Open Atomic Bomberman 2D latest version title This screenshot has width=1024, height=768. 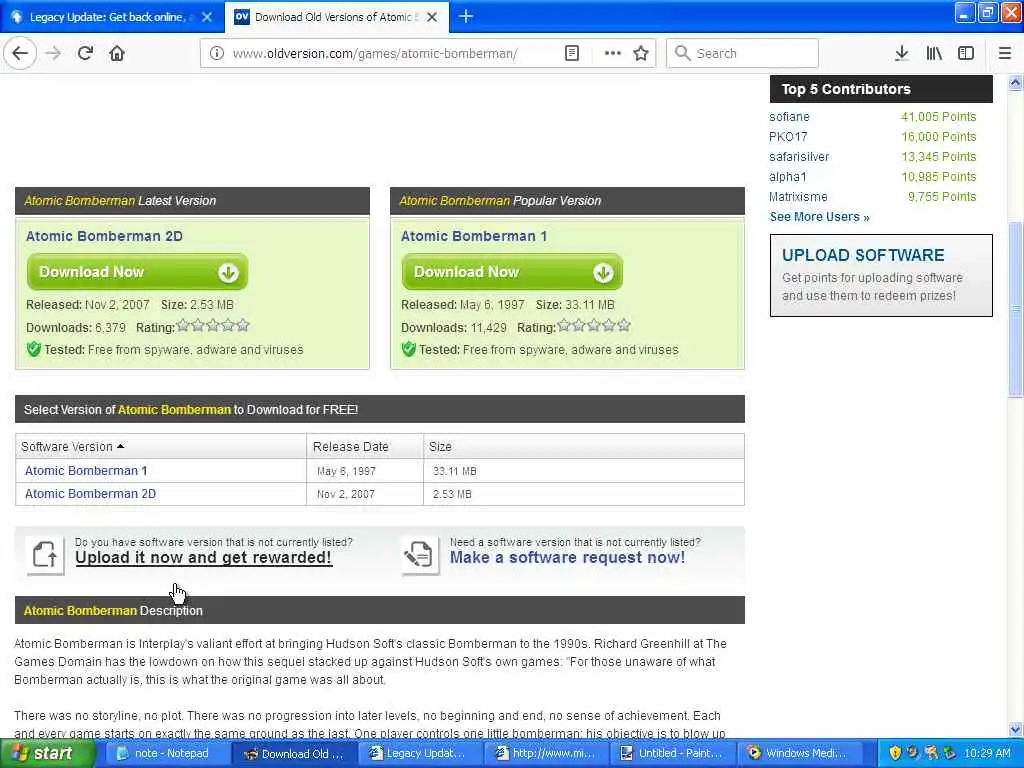(104, 236)
